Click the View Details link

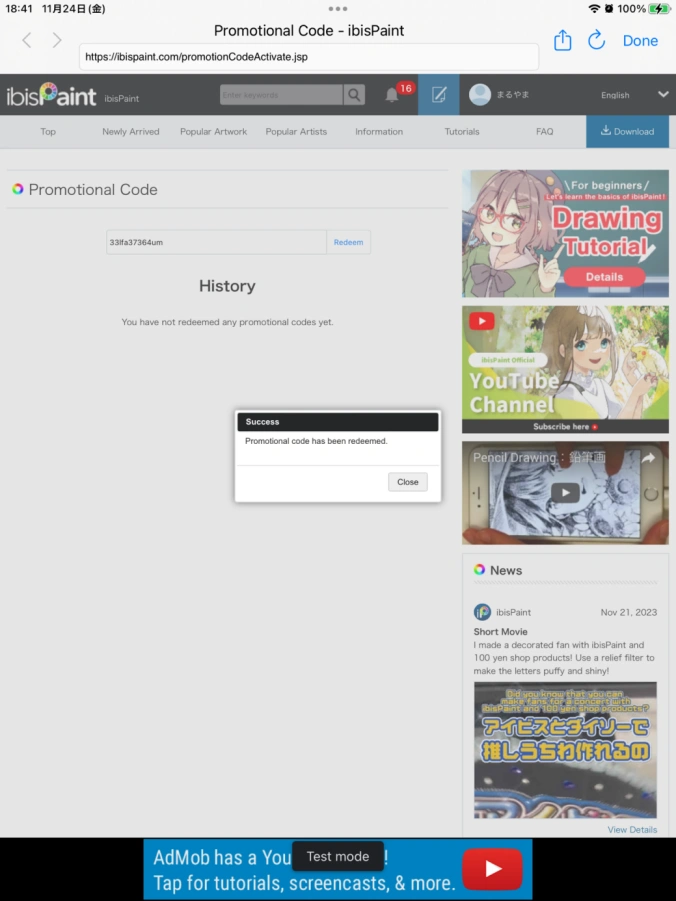632,829
